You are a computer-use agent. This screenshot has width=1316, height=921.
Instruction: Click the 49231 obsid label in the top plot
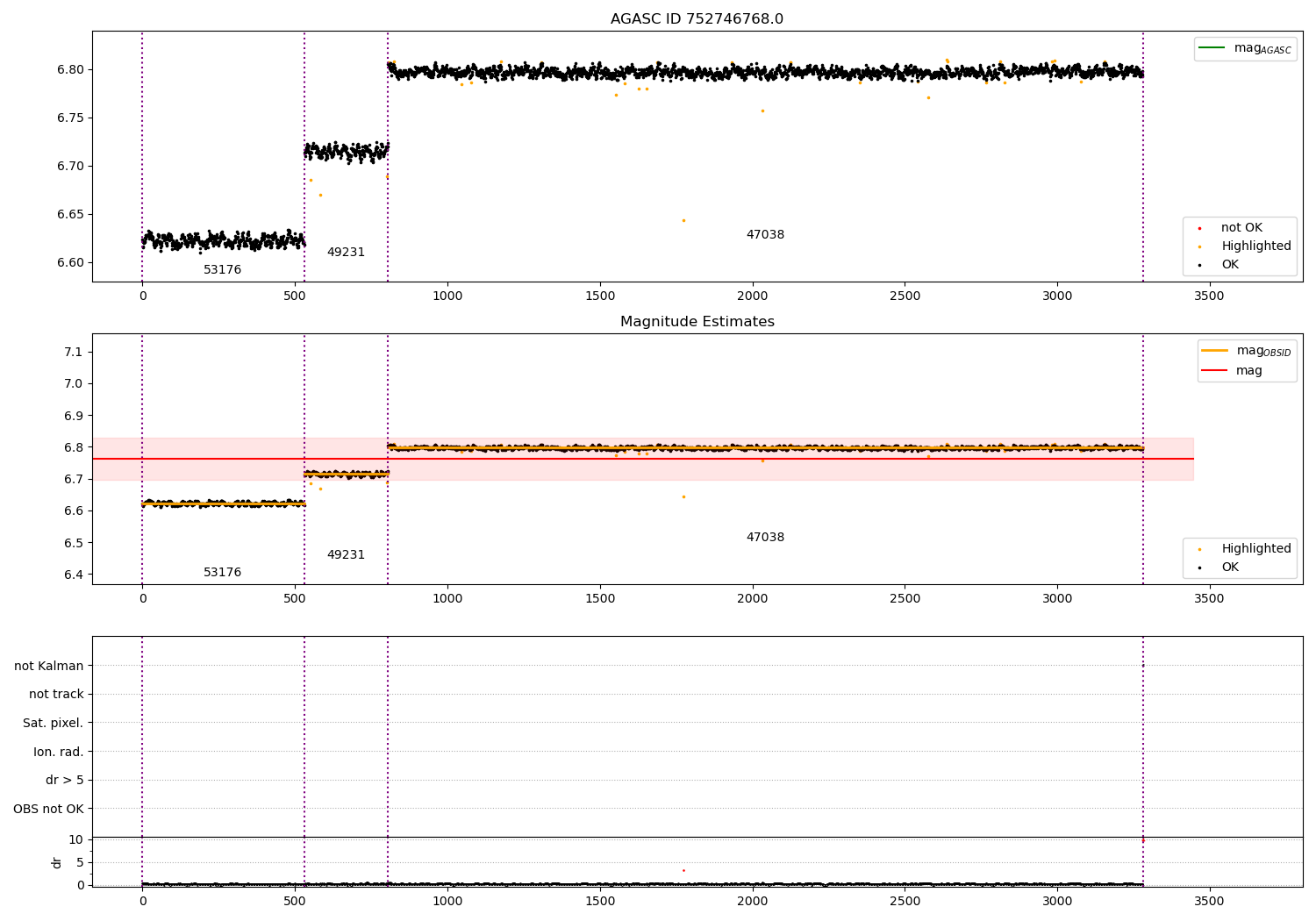click(346, 253)
